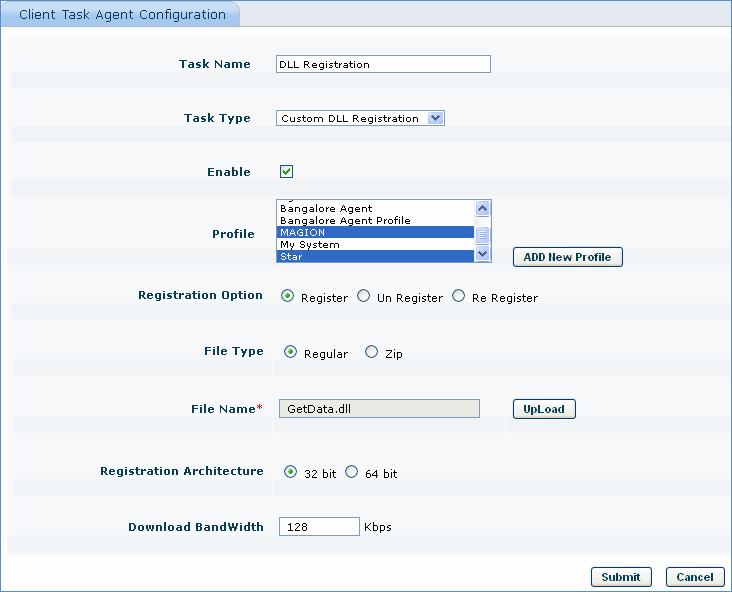Select the Un Register radio option
732x592 pixels.
364,297
